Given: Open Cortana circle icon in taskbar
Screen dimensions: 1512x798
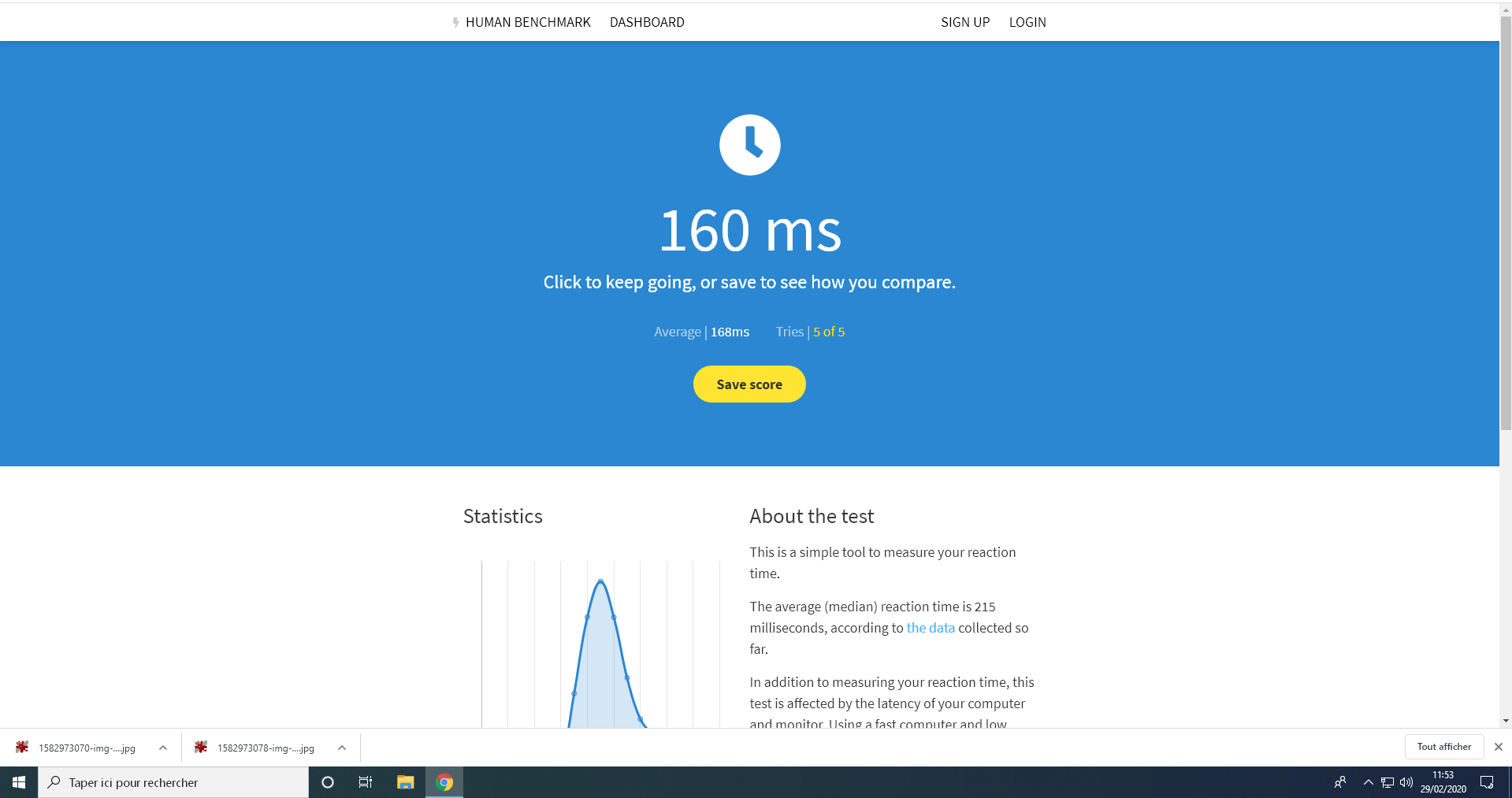Looking at the screenshot, I should click(x=328, y=782).
